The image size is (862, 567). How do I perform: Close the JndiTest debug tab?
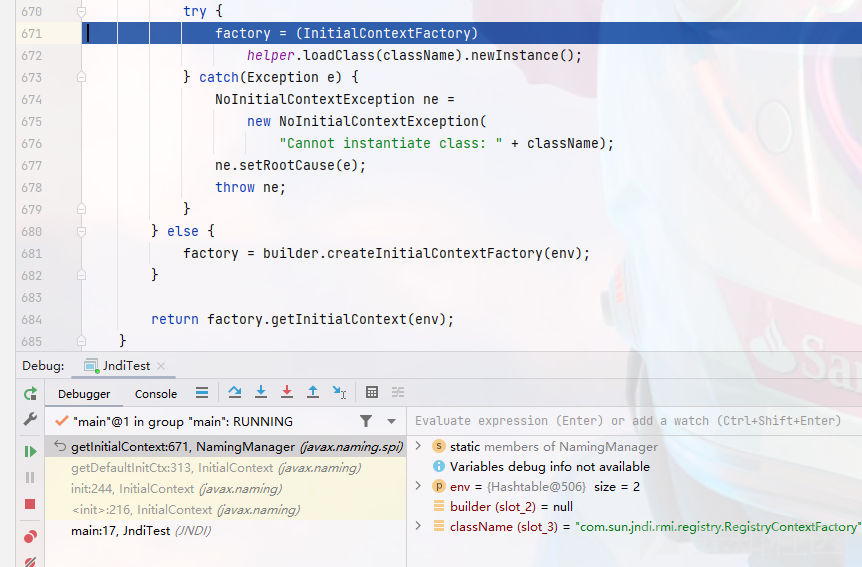click(161, 366)
